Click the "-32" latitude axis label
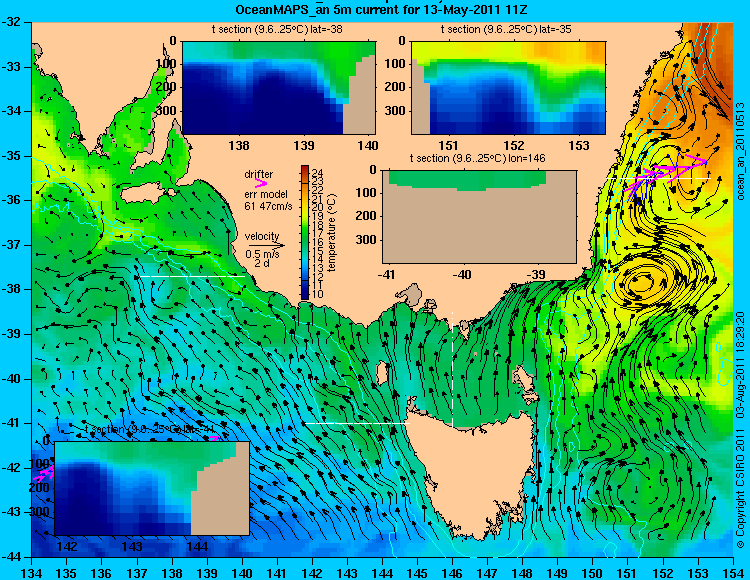750x580 pixels. click(11, 22)
